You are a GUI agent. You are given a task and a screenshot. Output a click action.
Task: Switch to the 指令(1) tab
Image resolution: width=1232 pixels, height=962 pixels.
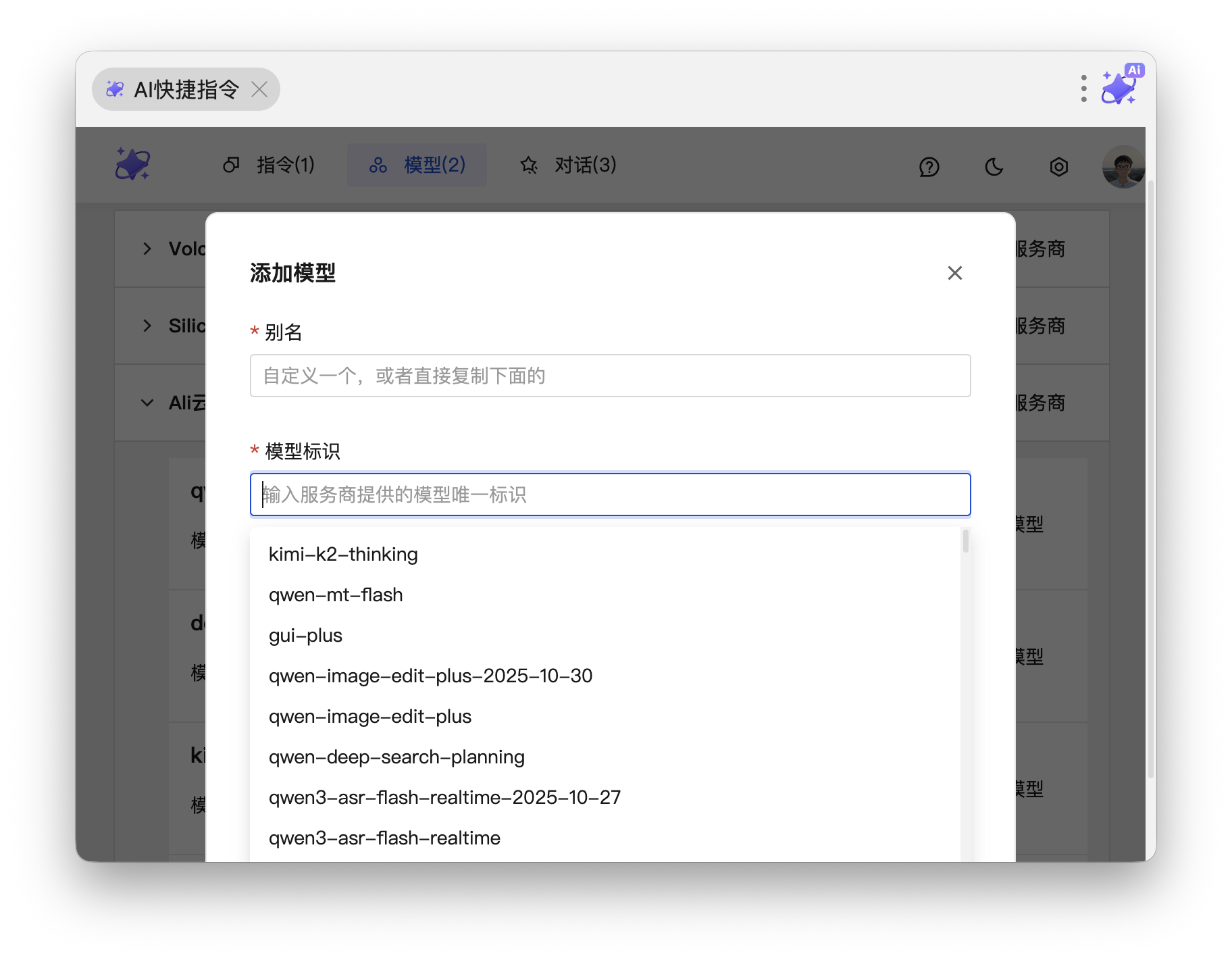coord(269,165)
